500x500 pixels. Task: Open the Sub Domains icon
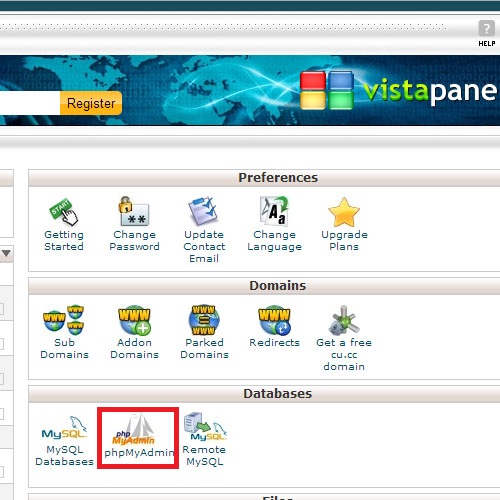coord(64,320)
